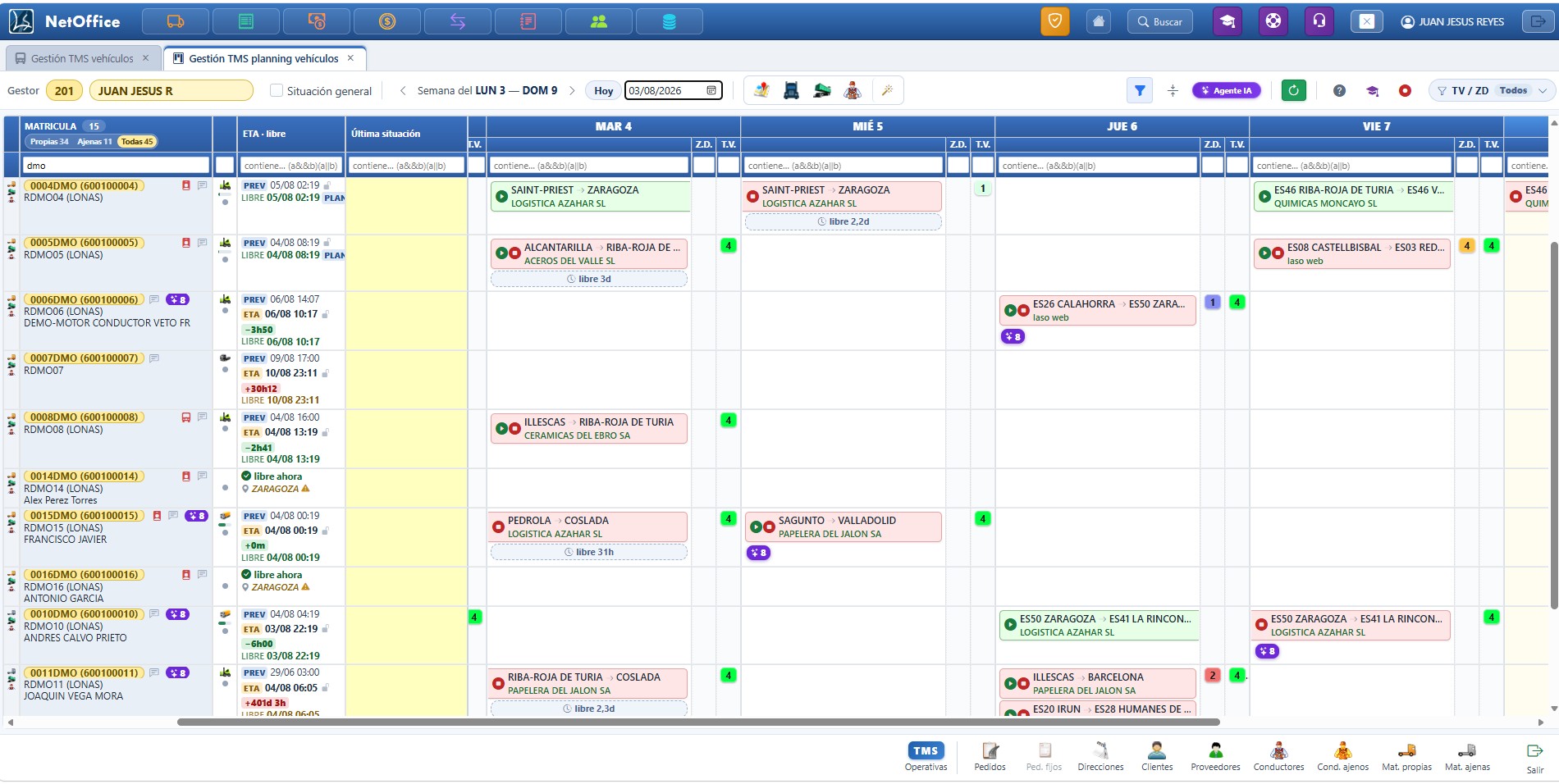
Task: Select the Todas 45 filter pill
Action: pyautogui.click(x=137, y=142)
